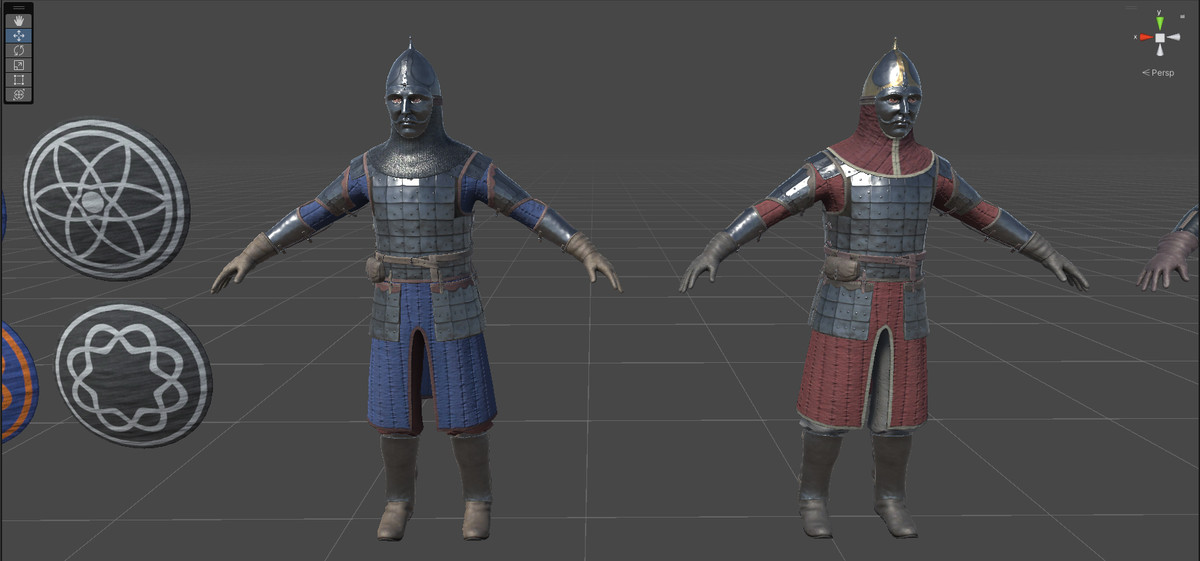Select the blue armored soldier model
This screenshot has width=1200, height=561.
(417, 290)
